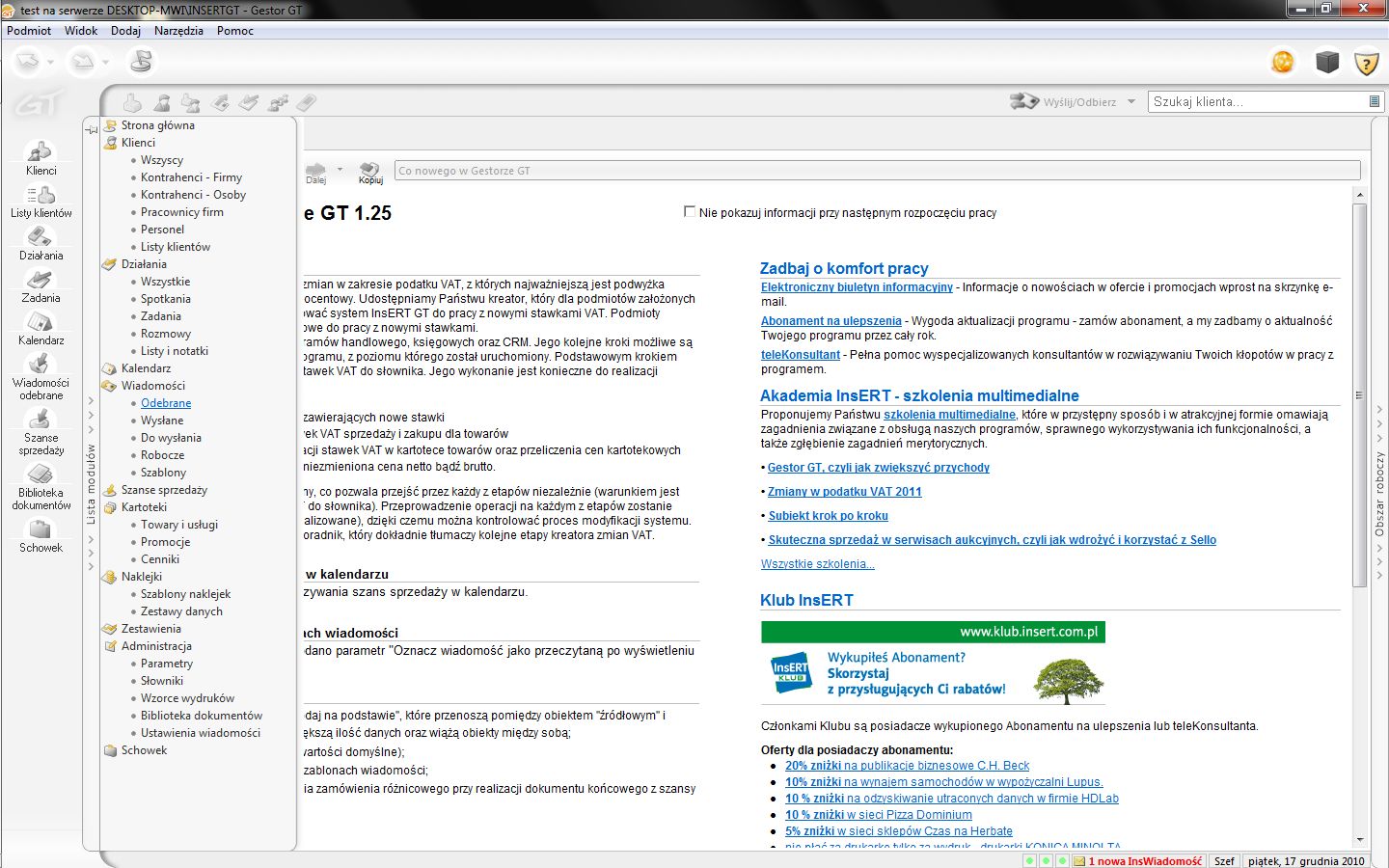
Task: Open the Dalej button dropdown arrow
Action: point(340,170)
